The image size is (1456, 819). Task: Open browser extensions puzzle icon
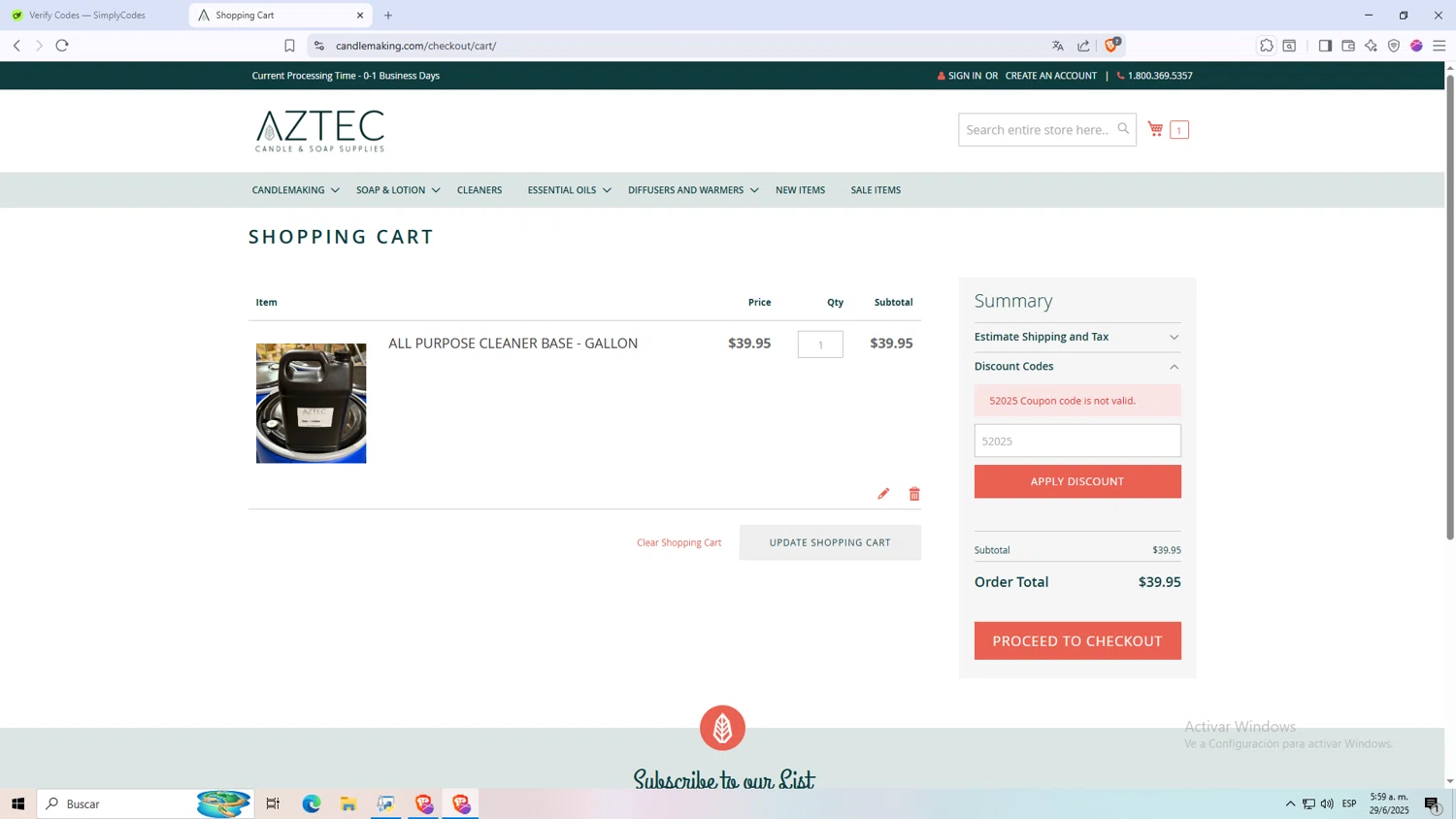(x=1267, y=46)
